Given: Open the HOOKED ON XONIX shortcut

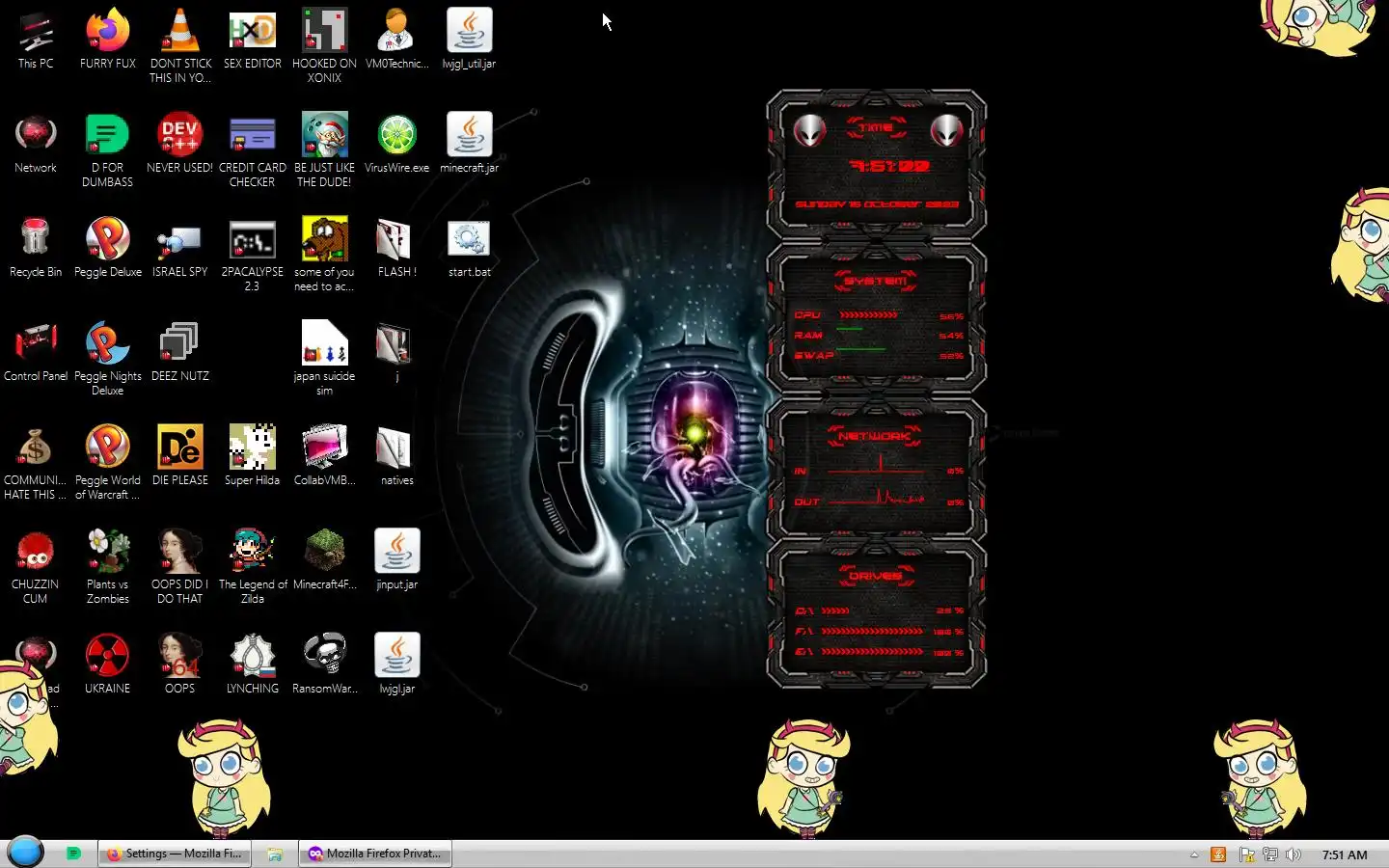Looking at the screenshot, I should [324, 44].
